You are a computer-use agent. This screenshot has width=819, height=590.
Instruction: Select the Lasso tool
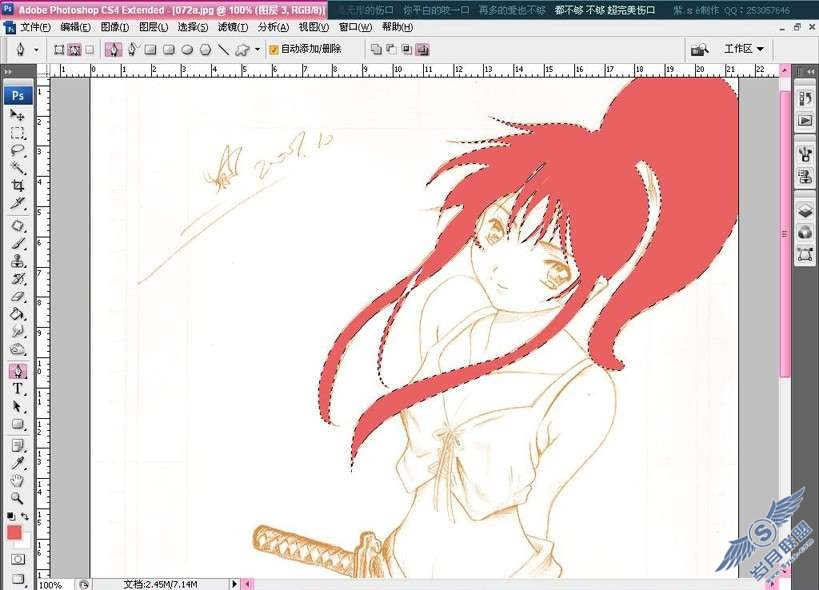pos(17,150)
